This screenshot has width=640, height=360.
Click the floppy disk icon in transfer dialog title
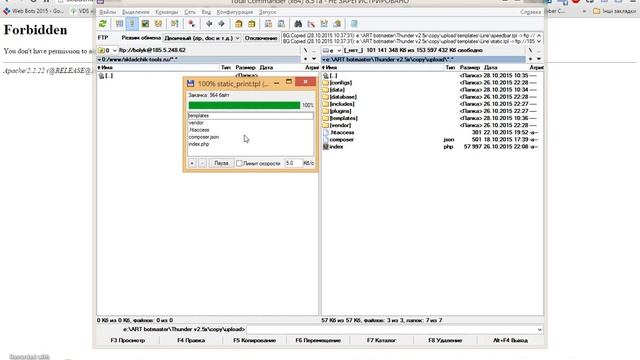tap(190, 83)
